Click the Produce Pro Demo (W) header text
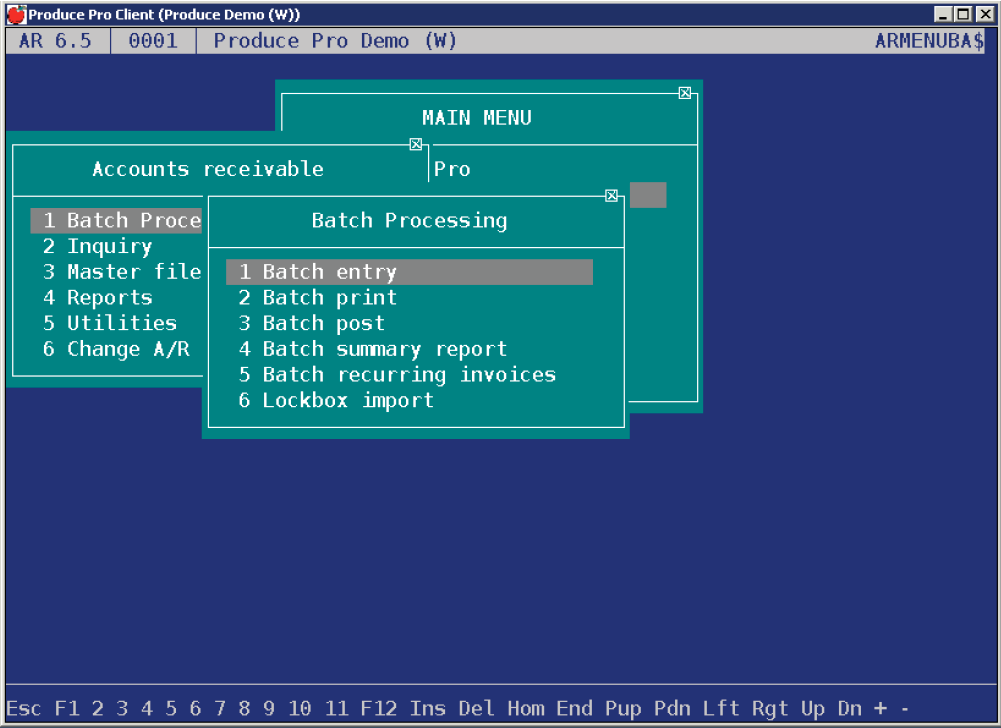 [336, 41]
